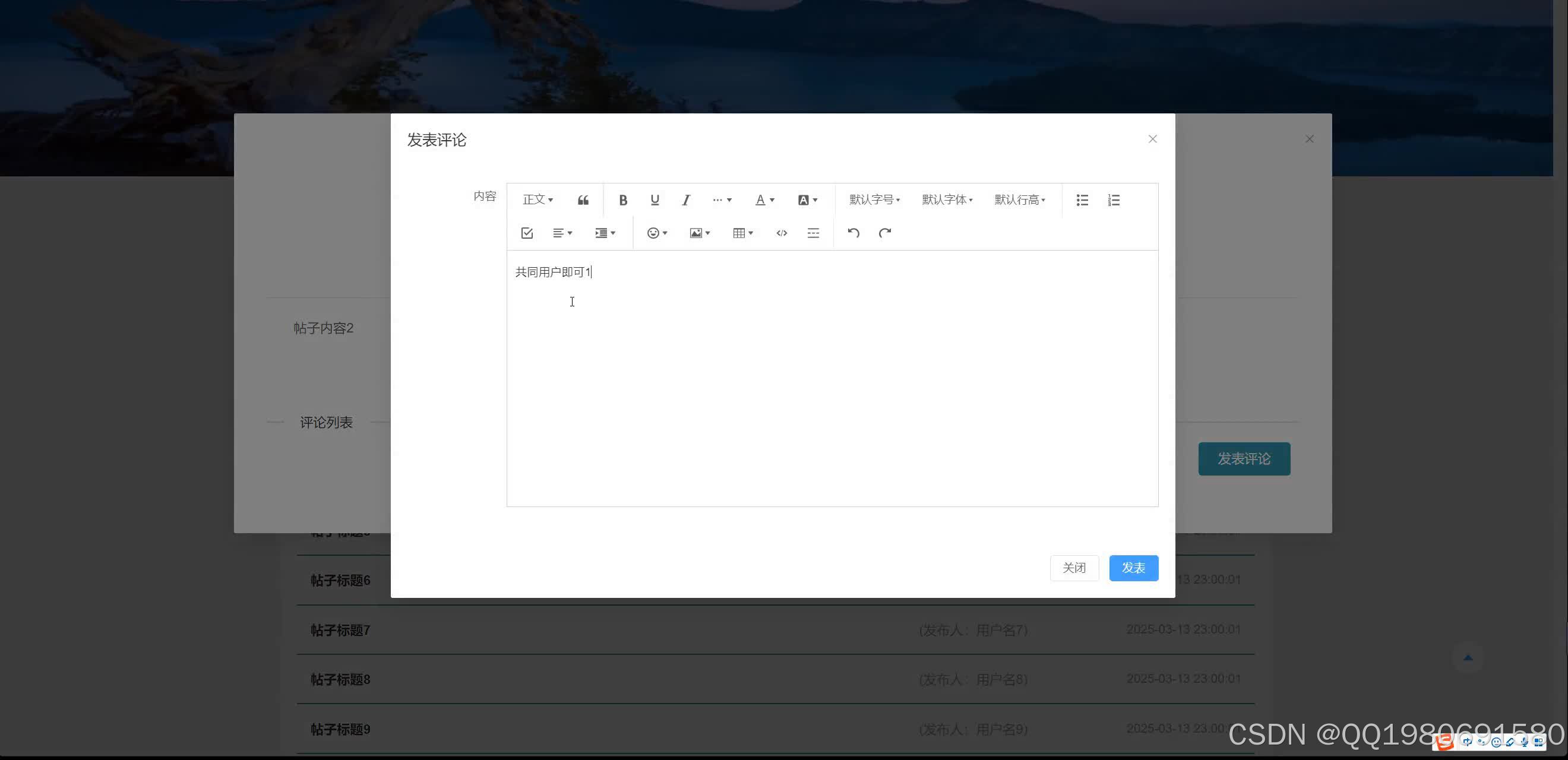Viewport: 1568px width, 760px height.
Task: Apply bold formatting in the editor
Action: click(622, 199)
